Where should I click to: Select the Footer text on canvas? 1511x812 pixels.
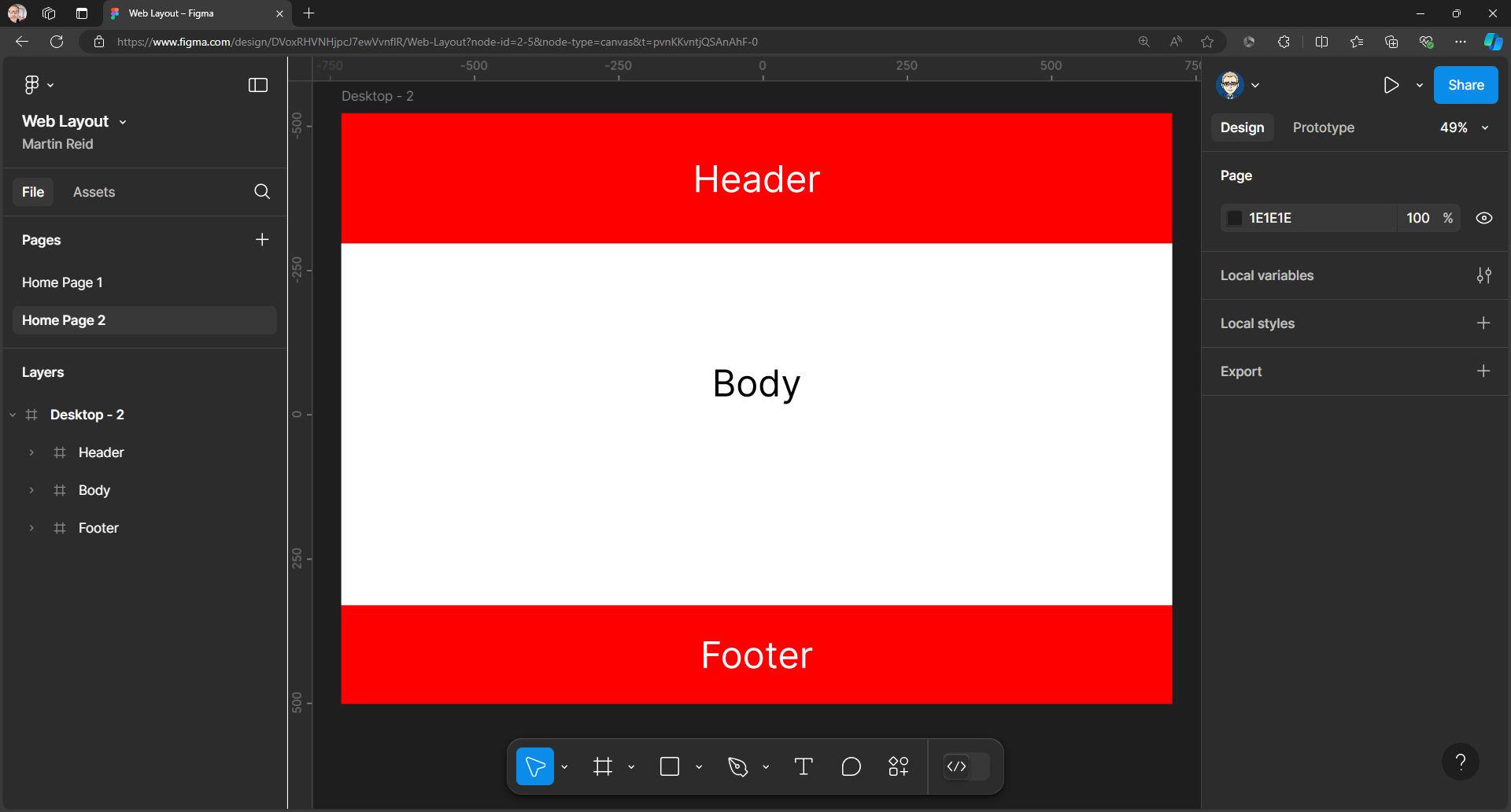click(x=756, y=655)
